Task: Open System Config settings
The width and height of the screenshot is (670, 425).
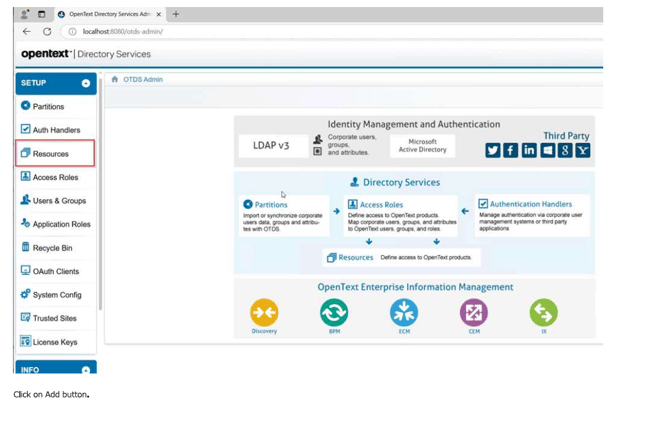Action: tap(56, 295)
